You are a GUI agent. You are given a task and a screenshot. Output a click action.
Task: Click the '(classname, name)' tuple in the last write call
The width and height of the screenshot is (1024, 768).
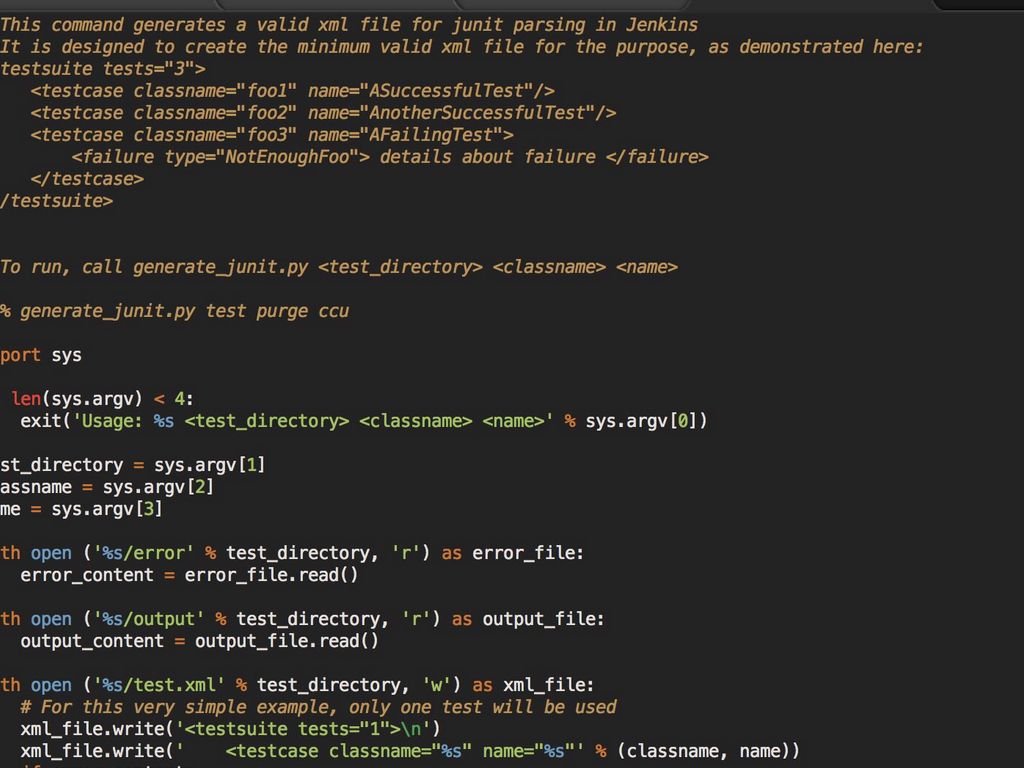(708, 750)
